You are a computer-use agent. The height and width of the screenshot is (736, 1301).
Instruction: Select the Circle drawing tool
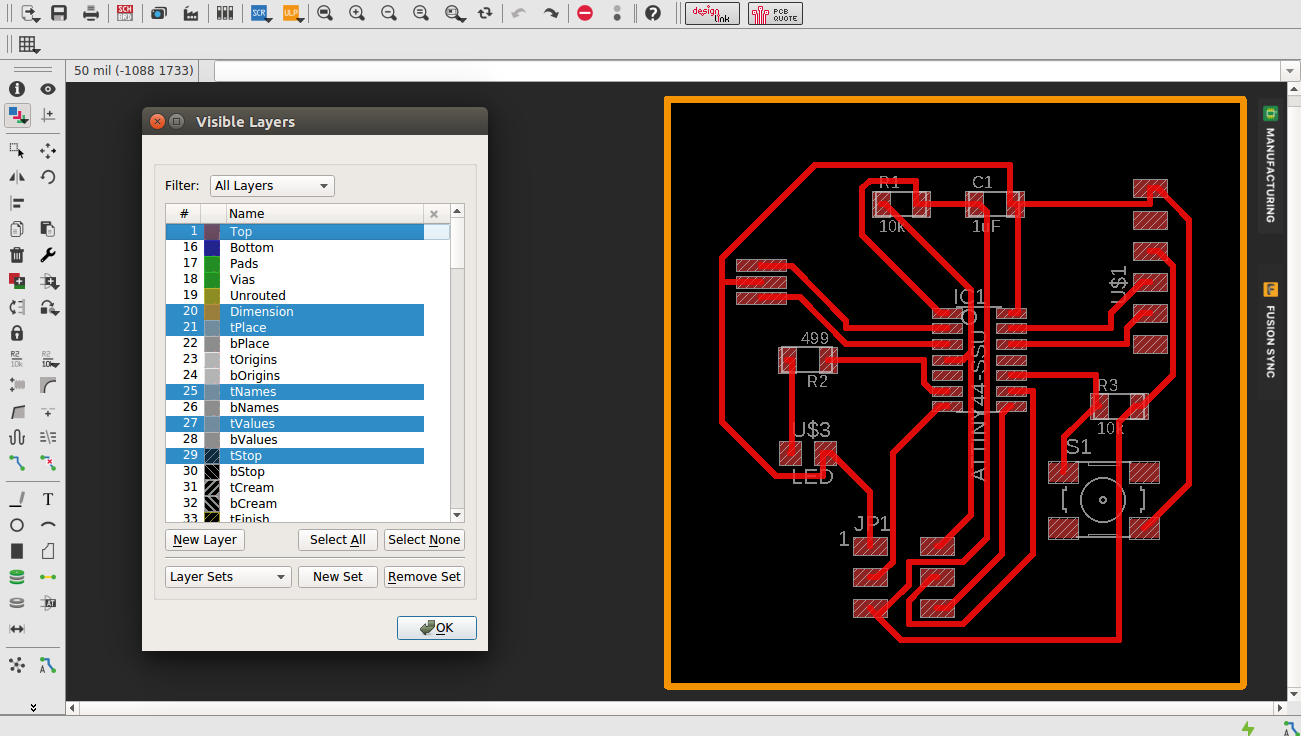point(17,525)
